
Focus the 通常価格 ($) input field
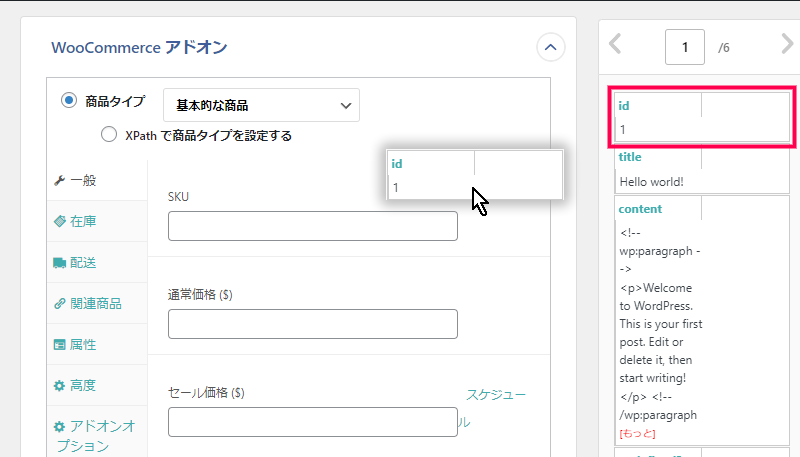pyautogui.click(x=313, y=324)
